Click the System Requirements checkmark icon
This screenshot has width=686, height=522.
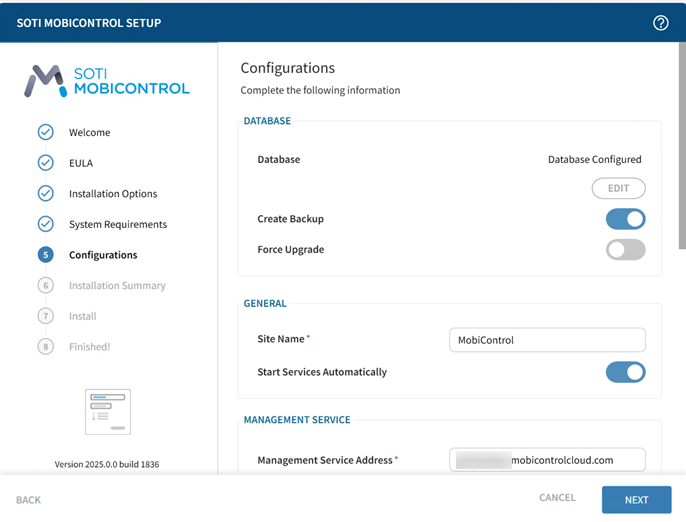click(x=45, y=224)
